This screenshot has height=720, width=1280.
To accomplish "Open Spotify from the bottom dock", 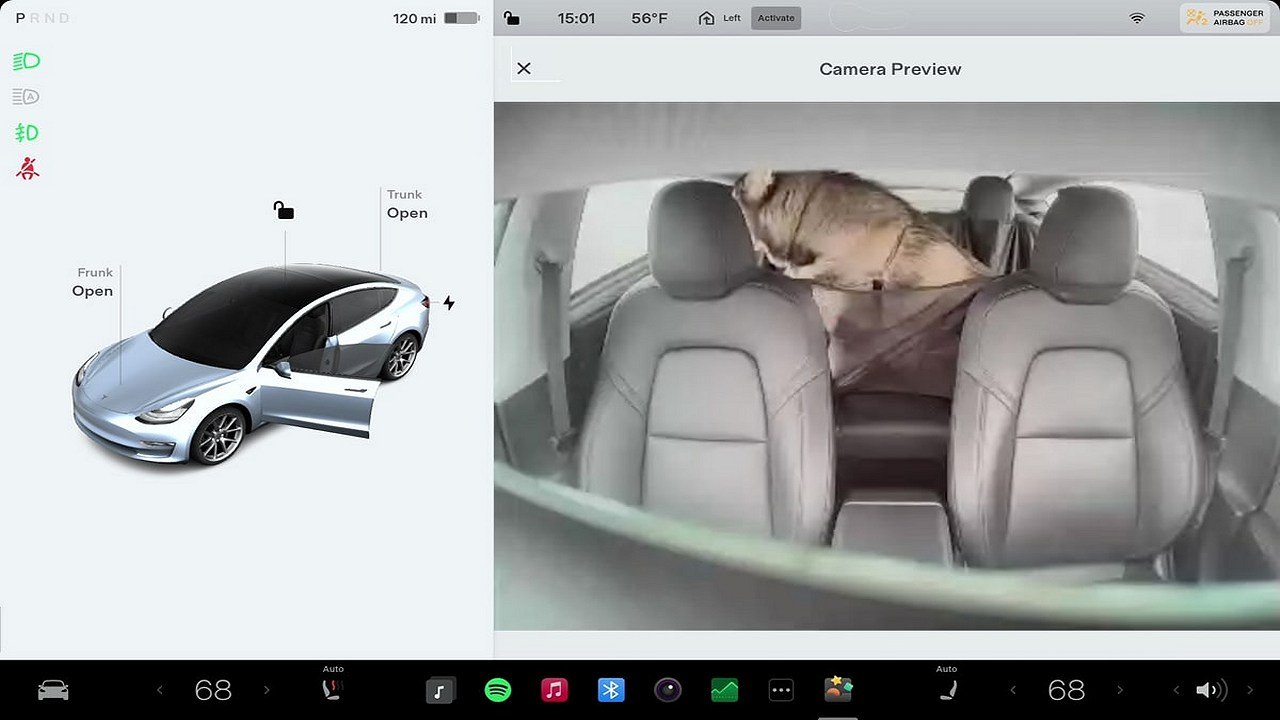I will [498, 689].
